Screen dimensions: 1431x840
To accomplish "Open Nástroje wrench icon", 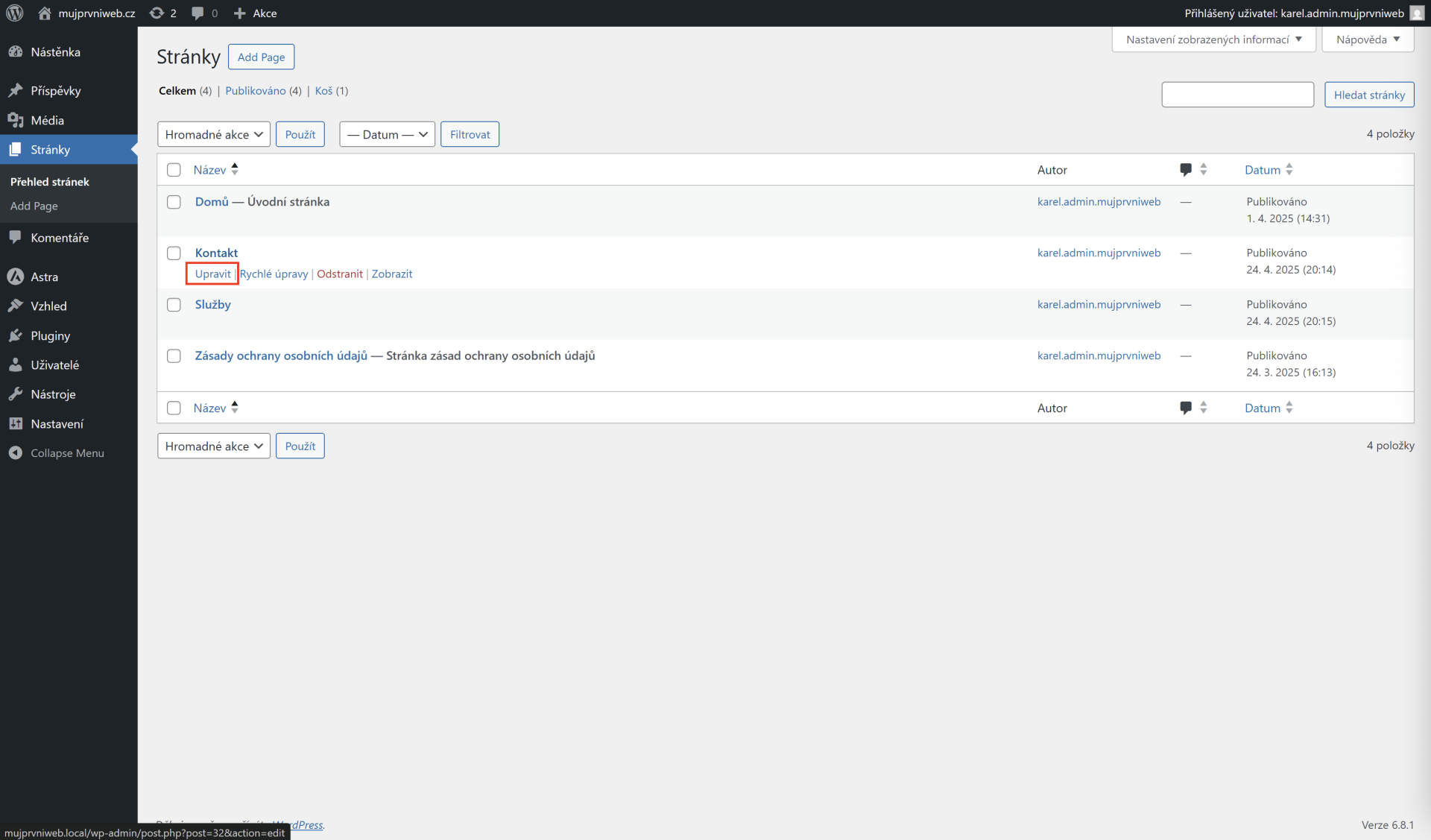I will pyautogui.click(x=16, y=394).
